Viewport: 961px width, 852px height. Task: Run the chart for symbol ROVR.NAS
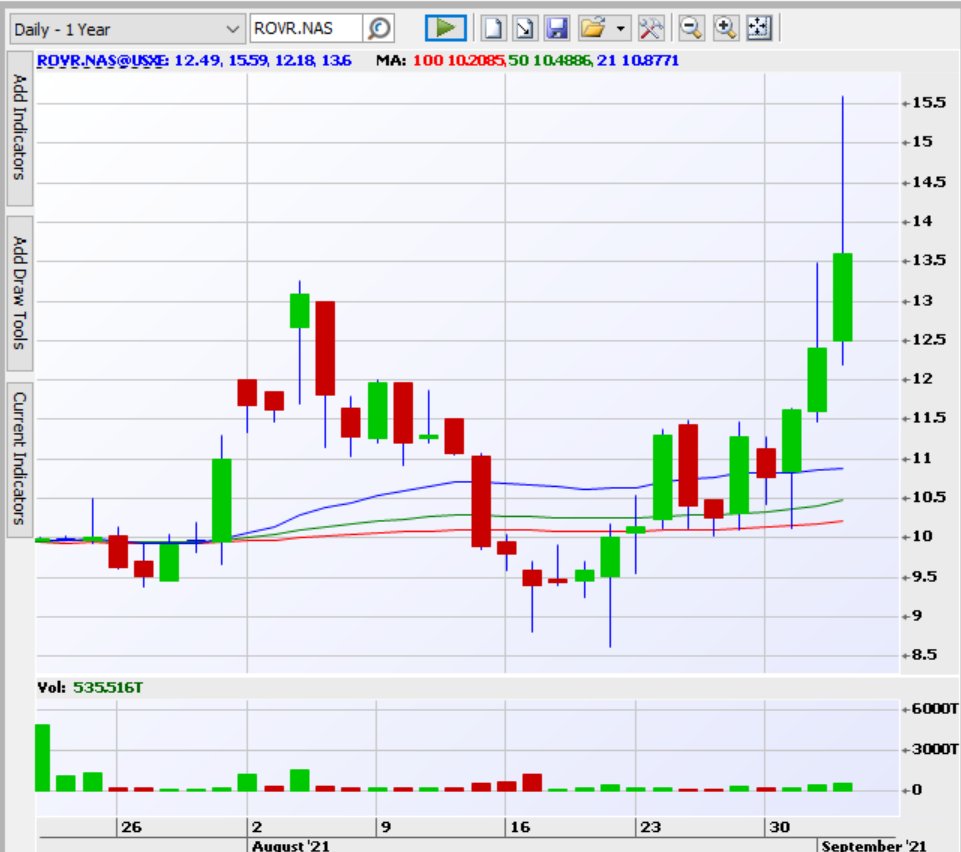(444, 26)
